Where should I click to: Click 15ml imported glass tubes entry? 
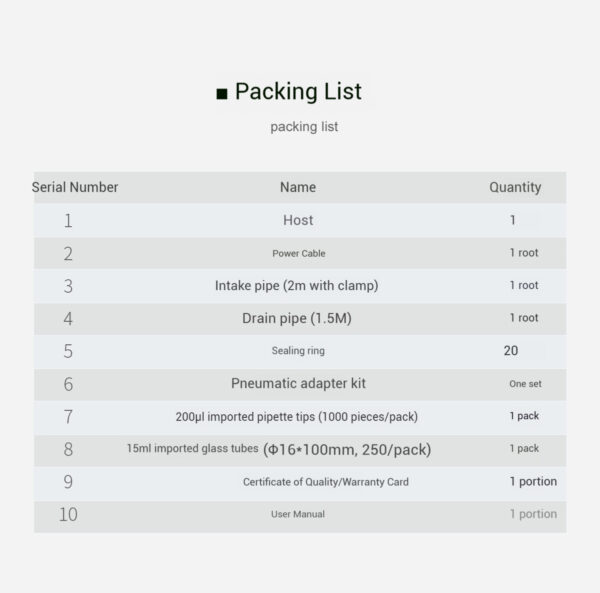pyautogui.click(x=279, y=449)
